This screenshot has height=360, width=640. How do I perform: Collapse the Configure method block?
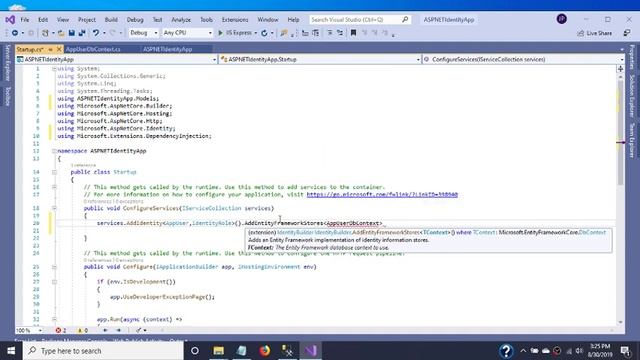click(x=54, y=267)
